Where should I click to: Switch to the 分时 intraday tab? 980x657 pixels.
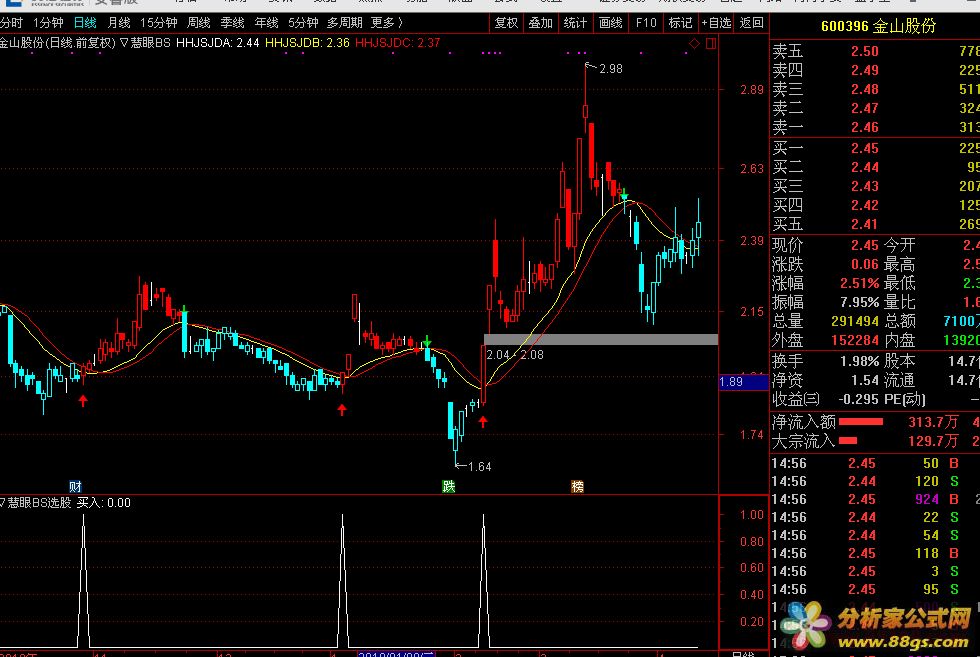[11, 23]
